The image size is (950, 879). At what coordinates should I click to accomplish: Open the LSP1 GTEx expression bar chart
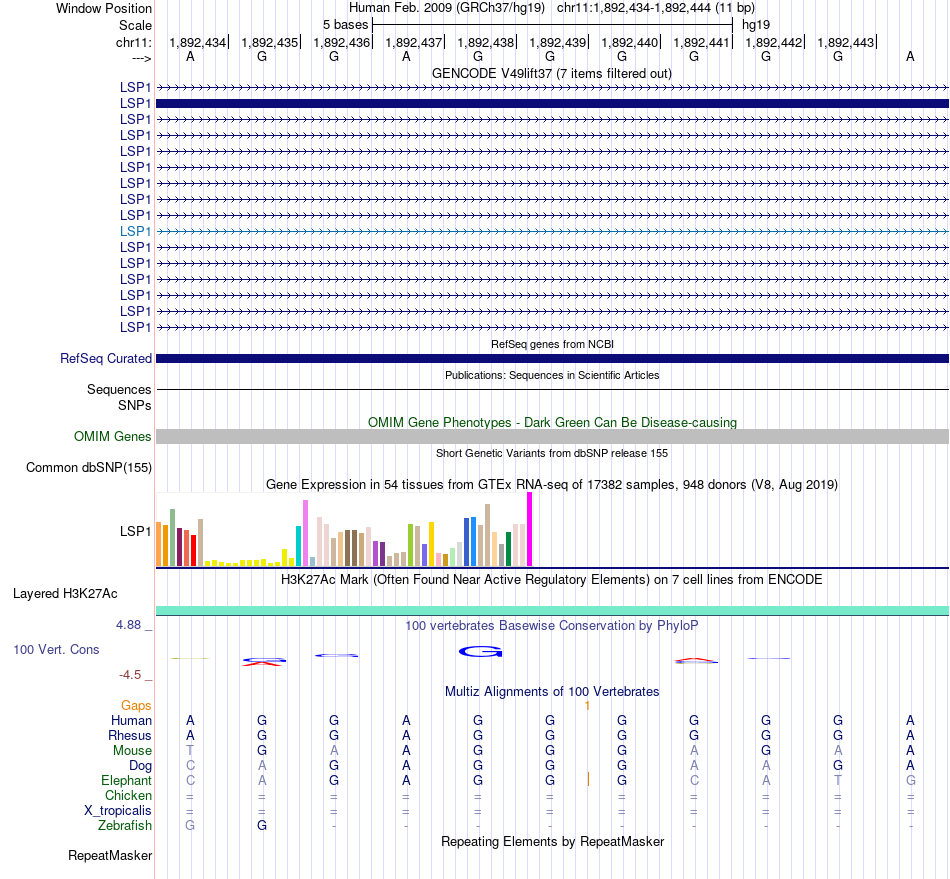(344, 530)
